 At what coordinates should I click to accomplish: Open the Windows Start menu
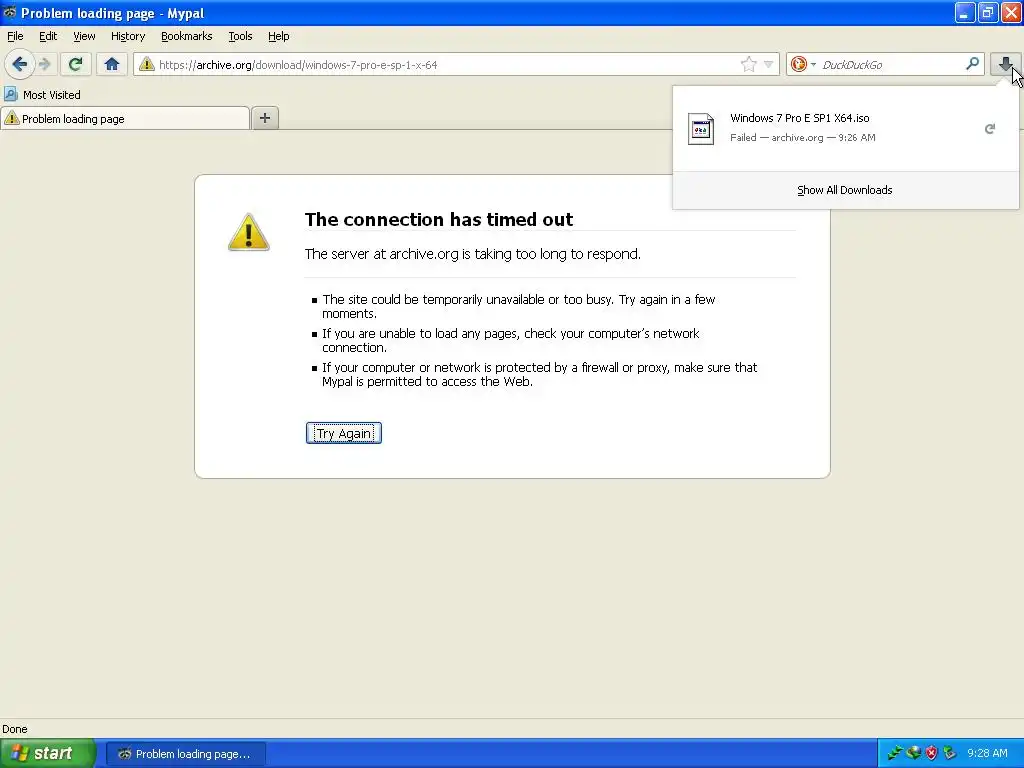(48, 753)
